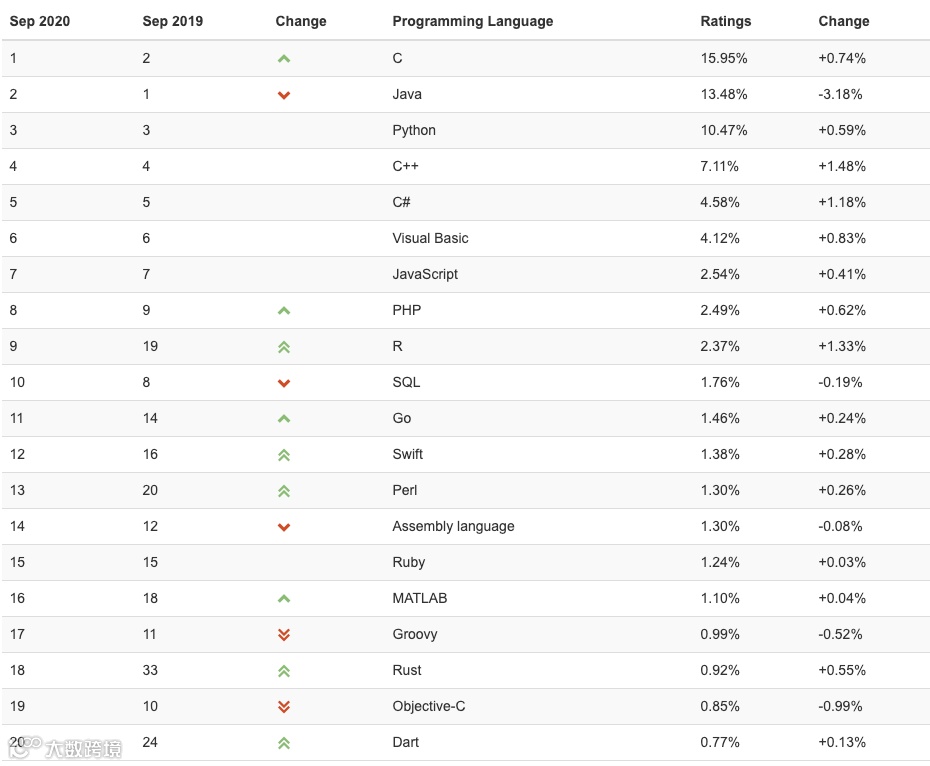Click double red arrows beside Objective-C
This screenshot has width=930, height=766.
tap(284, 707)
